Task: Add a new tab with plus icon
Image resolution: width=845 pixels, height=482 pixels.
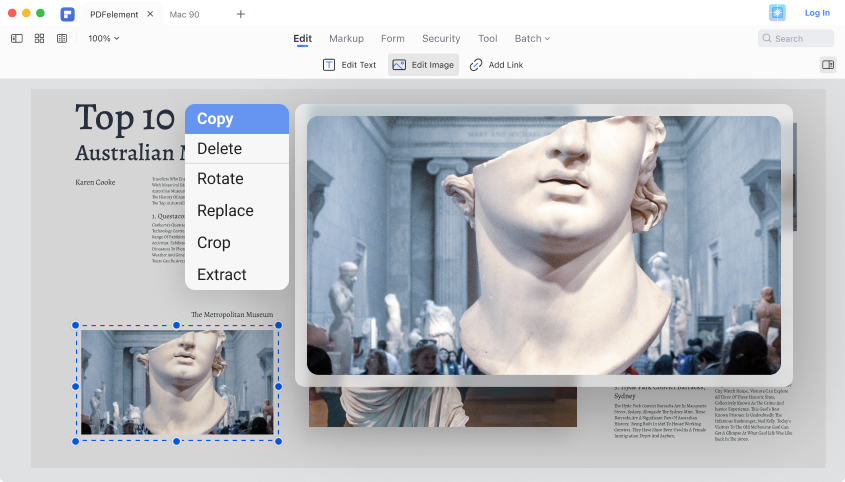Action: pos(241,14)
